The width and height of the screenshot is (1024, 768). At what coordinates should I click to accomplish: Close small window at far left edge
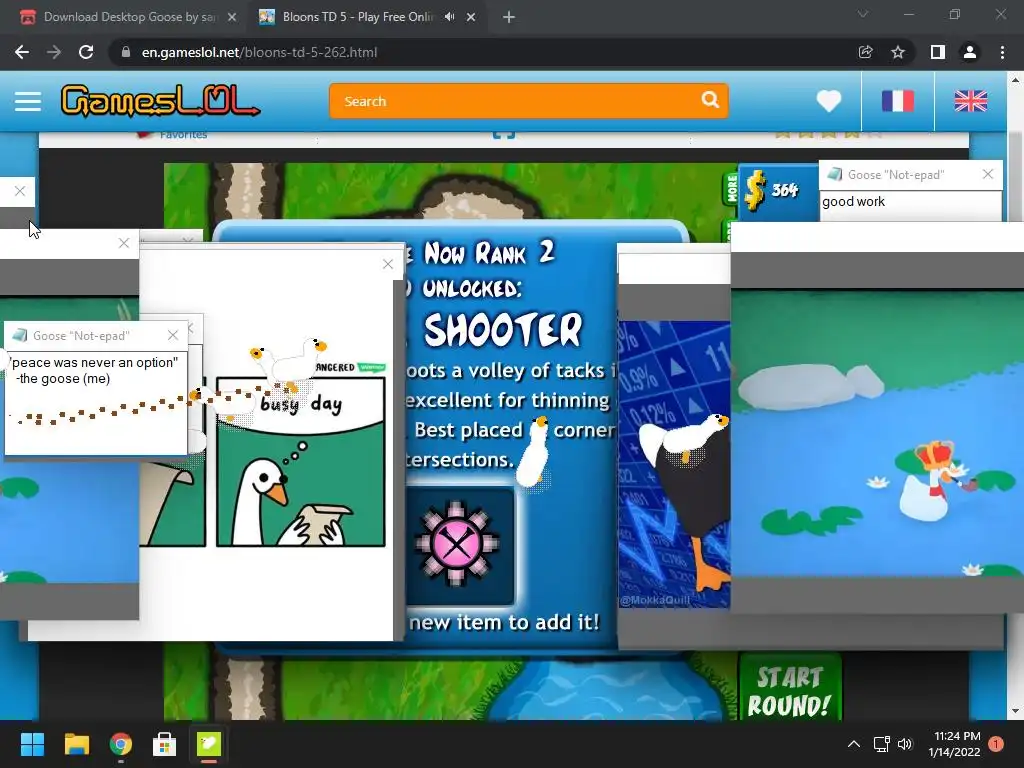coord(20,191)
